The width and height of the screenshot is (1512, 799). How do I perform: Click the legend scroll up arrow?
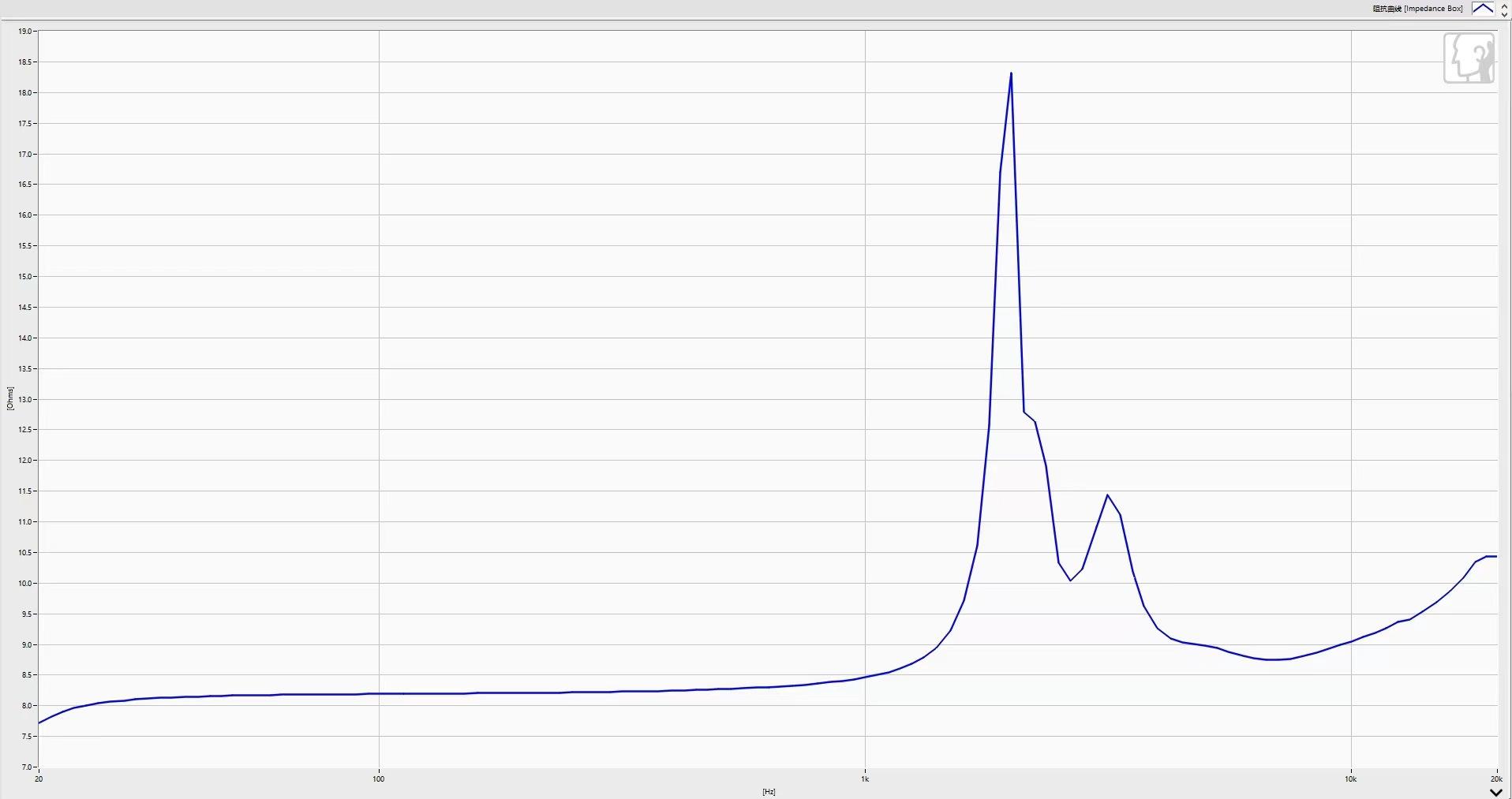pyautogui.click(x=1504, y=5)
